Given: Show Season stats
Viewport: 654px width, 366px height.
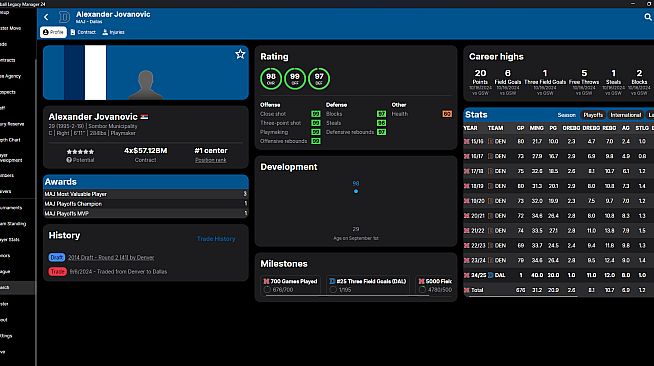Looking at the screenshot, I should 566,115.
